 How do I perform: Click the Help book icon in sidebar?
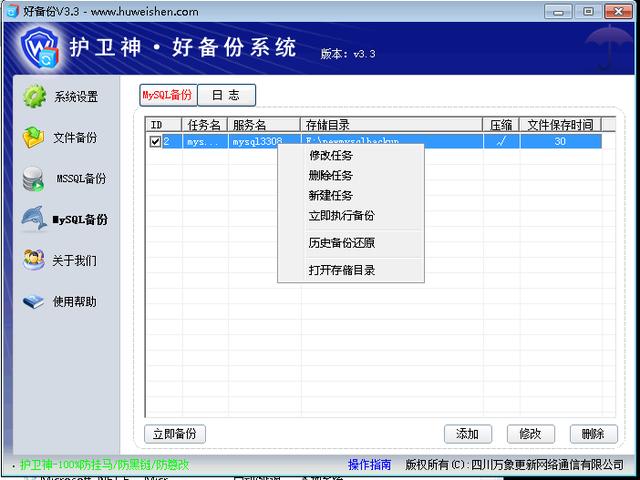coord(33,302)
